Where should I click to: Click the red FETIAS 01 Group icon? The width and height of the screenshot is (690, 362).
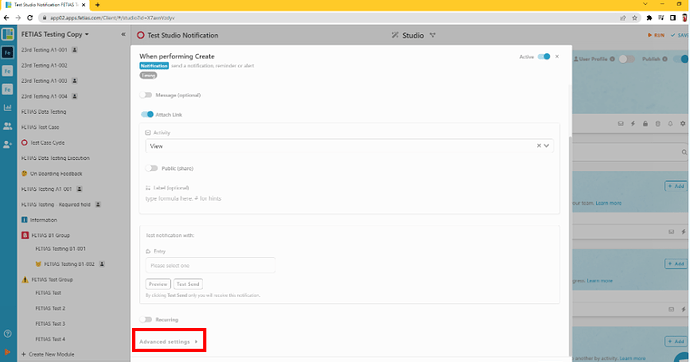[x=25, y=235]
